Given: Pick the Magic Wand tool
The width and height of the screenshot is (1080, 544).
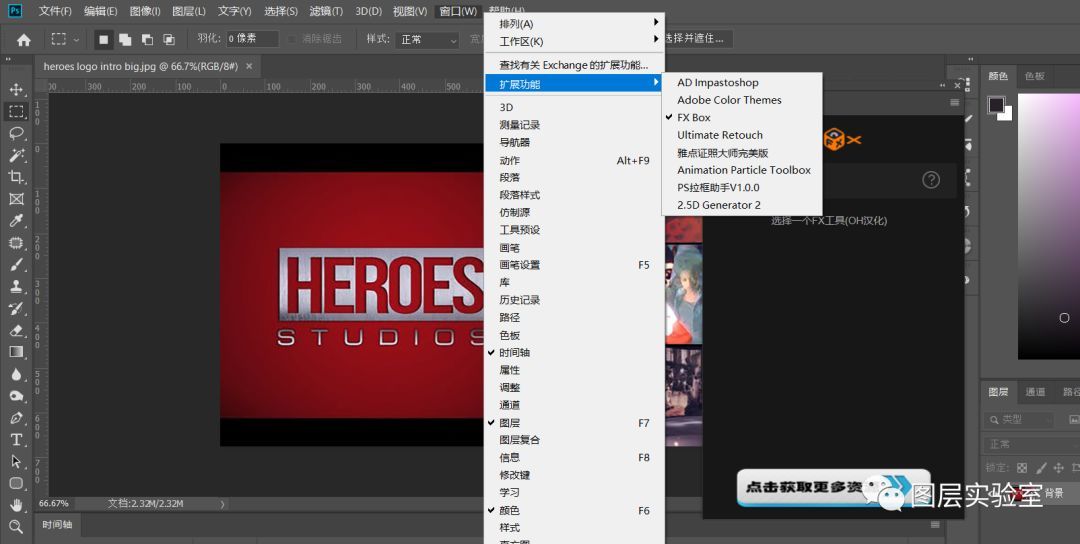Looking at the screenshot, I should coord(16,155).
